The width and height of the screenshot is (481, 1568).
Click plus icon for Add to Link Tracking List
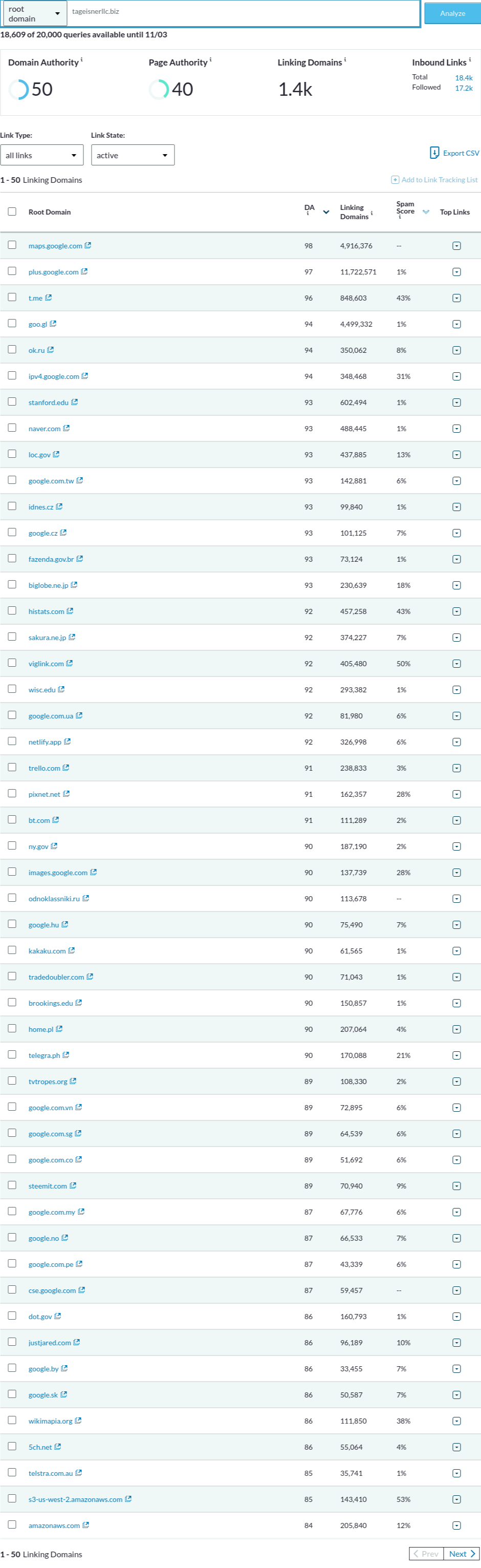point(395,180)
